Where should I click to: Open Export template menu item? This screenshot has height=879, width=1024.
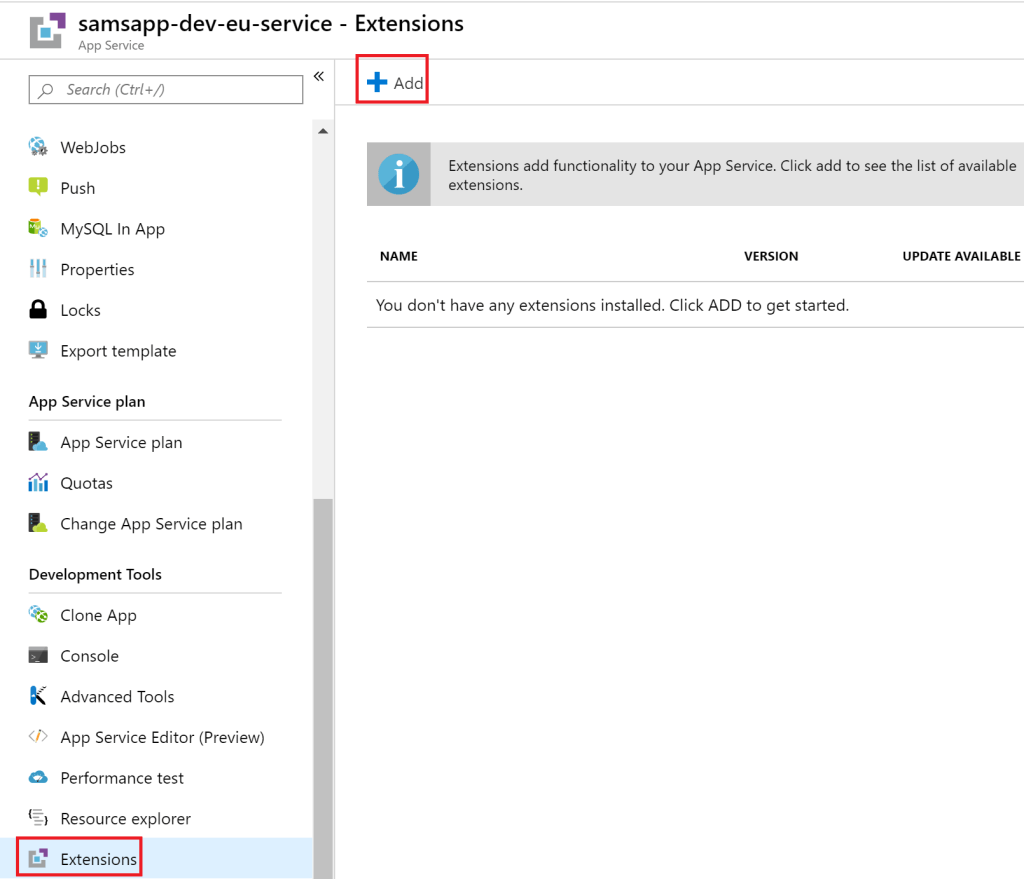click(118, 351)
